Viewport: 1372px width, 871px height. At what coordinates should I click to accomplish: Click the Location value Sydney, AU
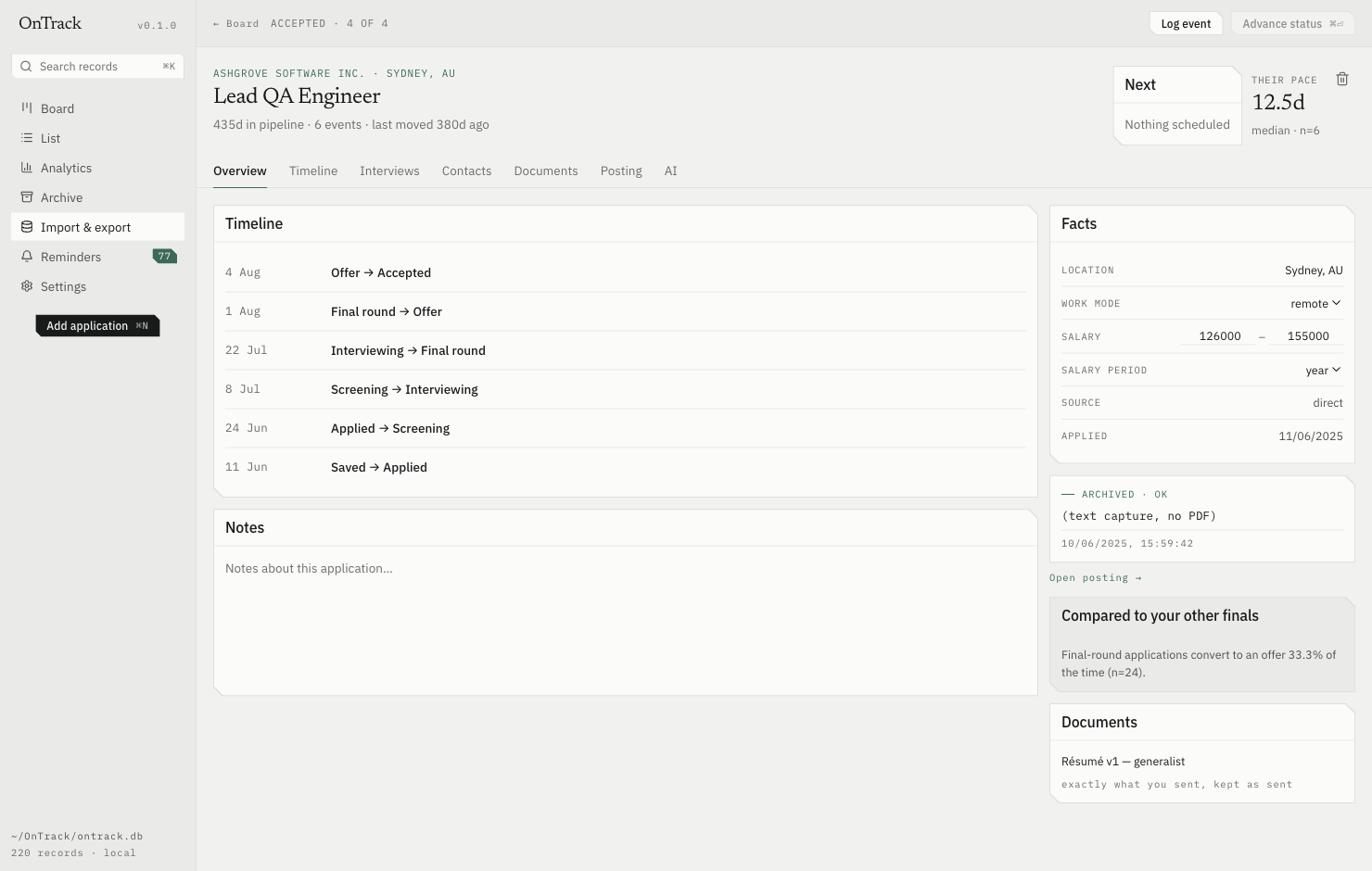[1314, 271]
